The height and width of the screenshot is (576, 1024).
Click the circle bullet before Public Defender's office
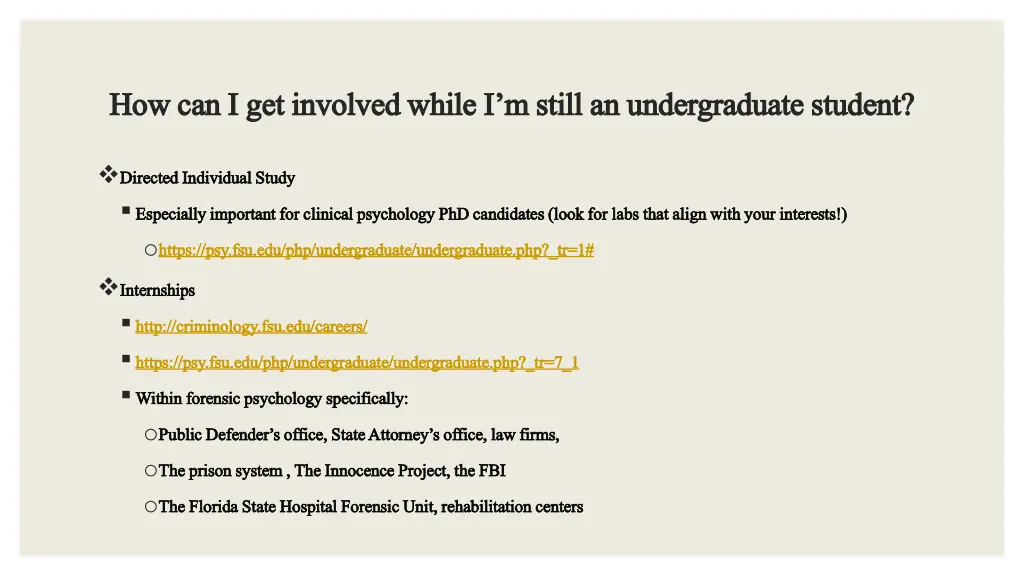tap(151, 434)
